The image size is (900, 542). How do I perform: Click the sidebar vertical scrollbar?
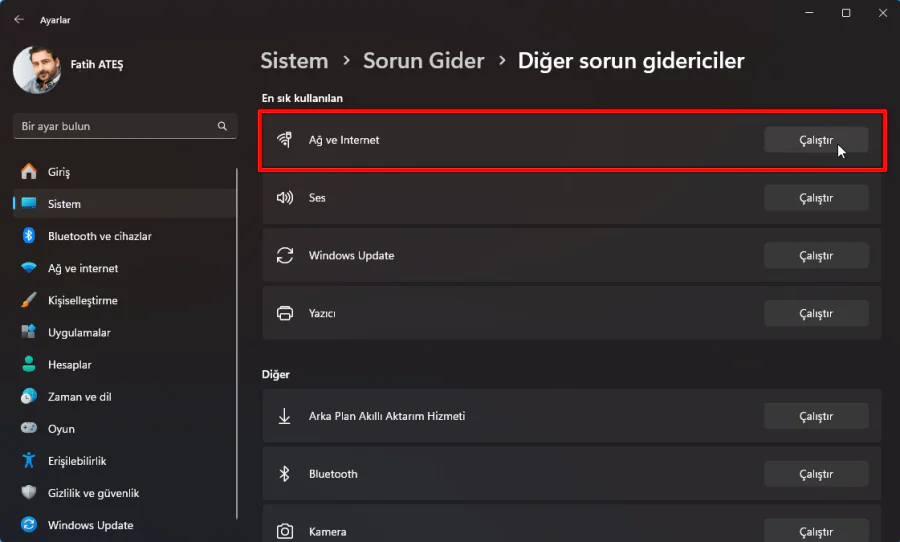pyautogui.click(x=237, y=343)
